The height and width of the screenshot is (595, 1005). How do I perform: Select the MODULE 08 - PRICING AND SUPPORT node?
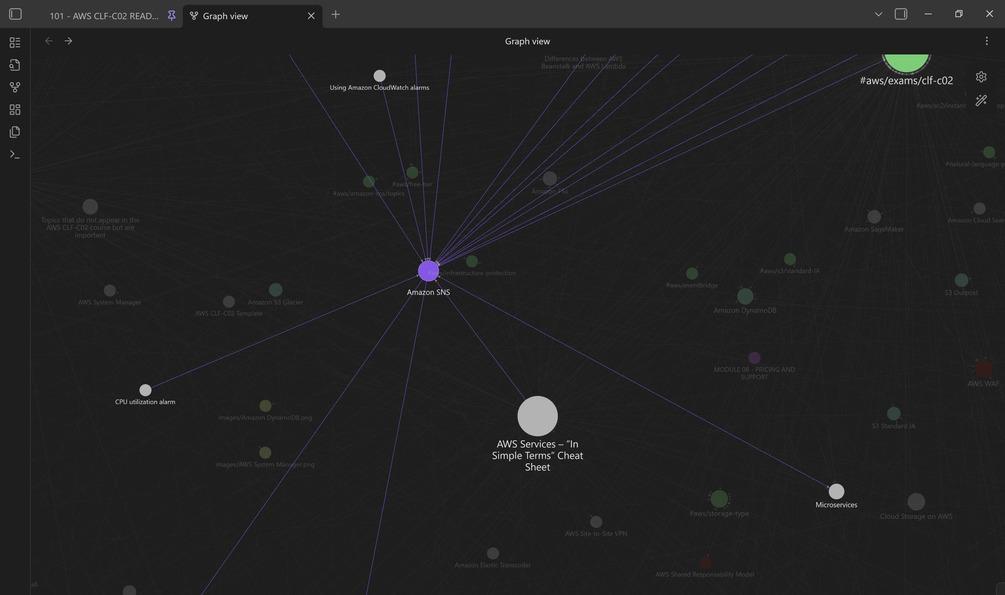click(754, 358)
